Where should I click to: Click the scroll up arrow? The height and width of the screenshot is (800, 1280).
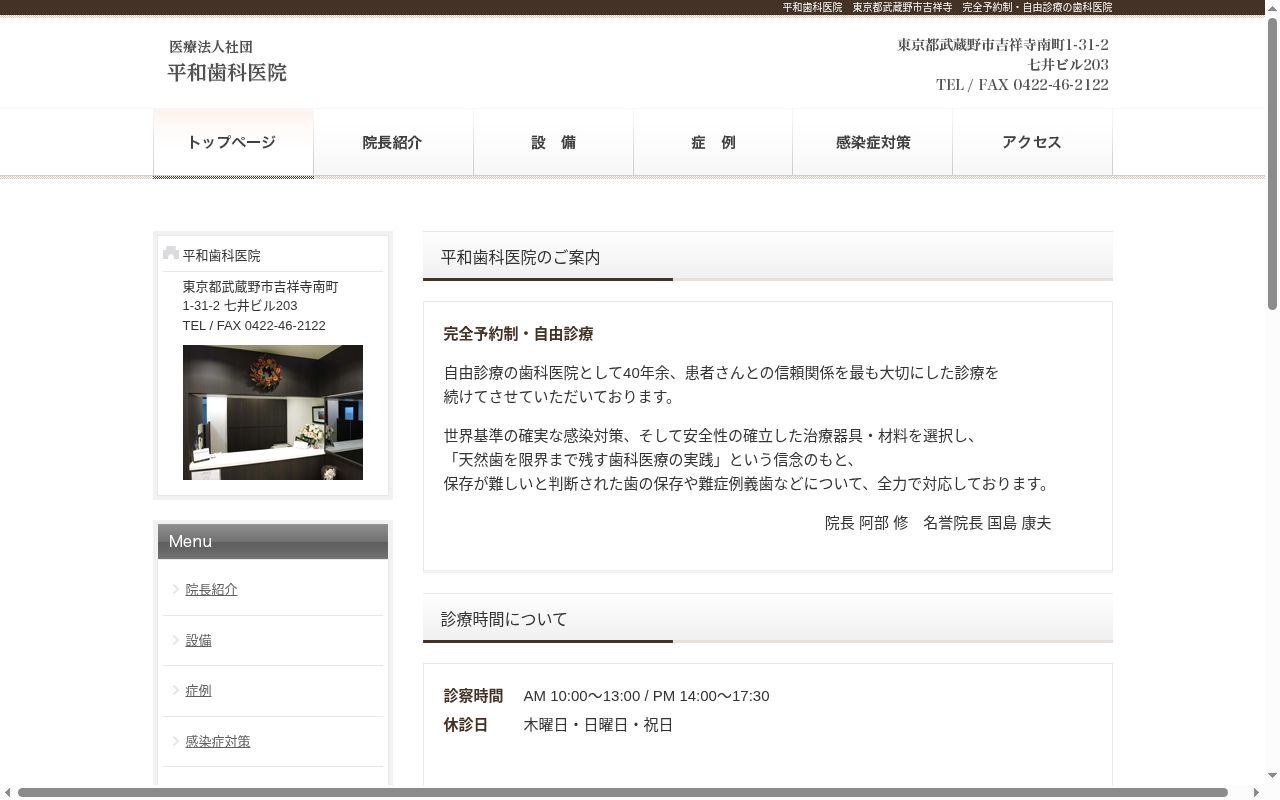pyautogui.click(x=1272, y=7)
